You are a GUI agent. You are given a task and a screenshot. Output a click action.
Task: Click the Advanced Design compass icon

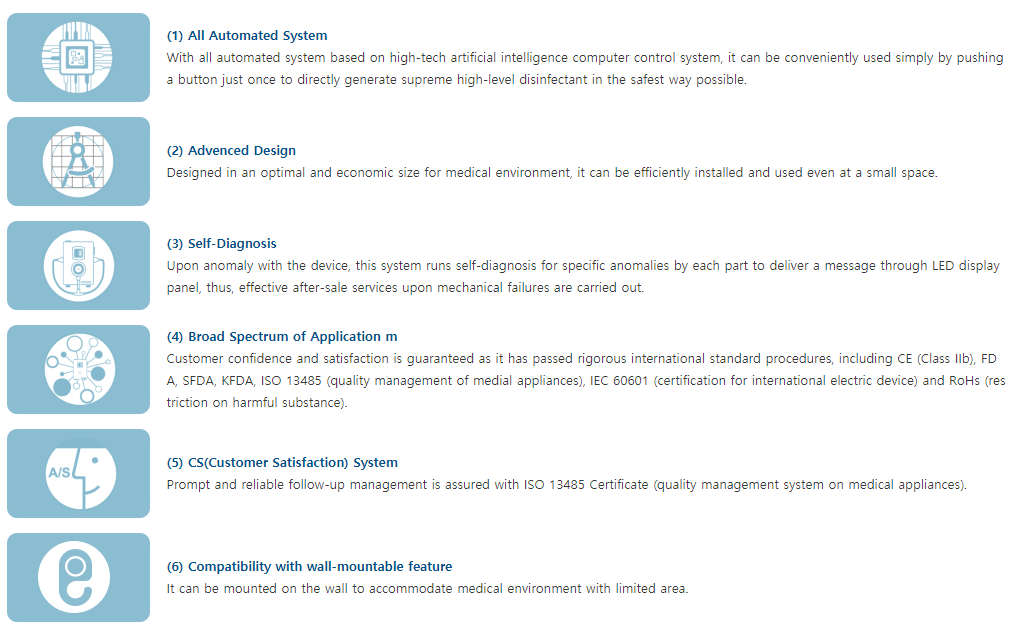(78, 162)
